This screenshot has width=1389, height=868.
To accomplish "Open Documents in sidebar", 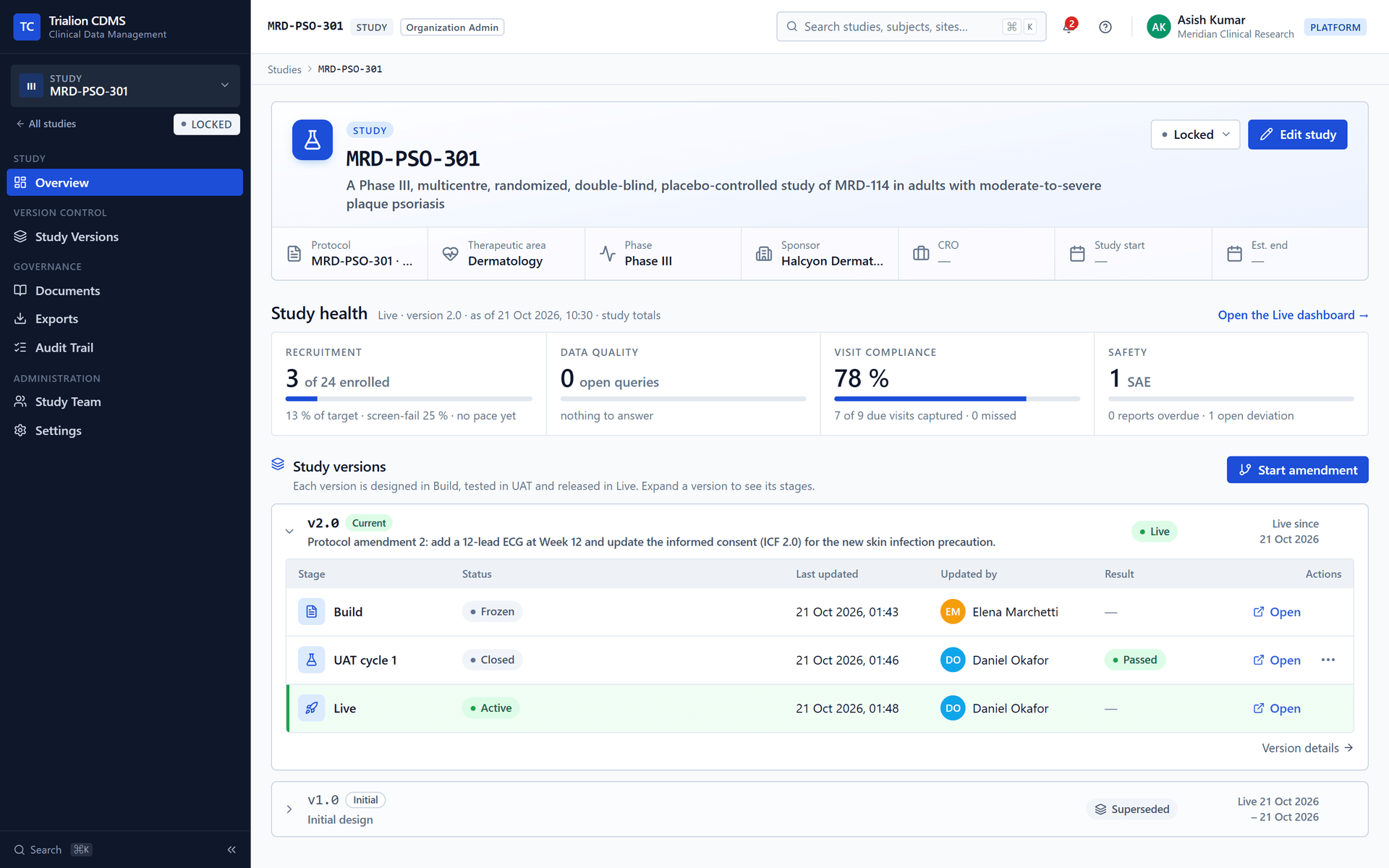I will (125, 291).
